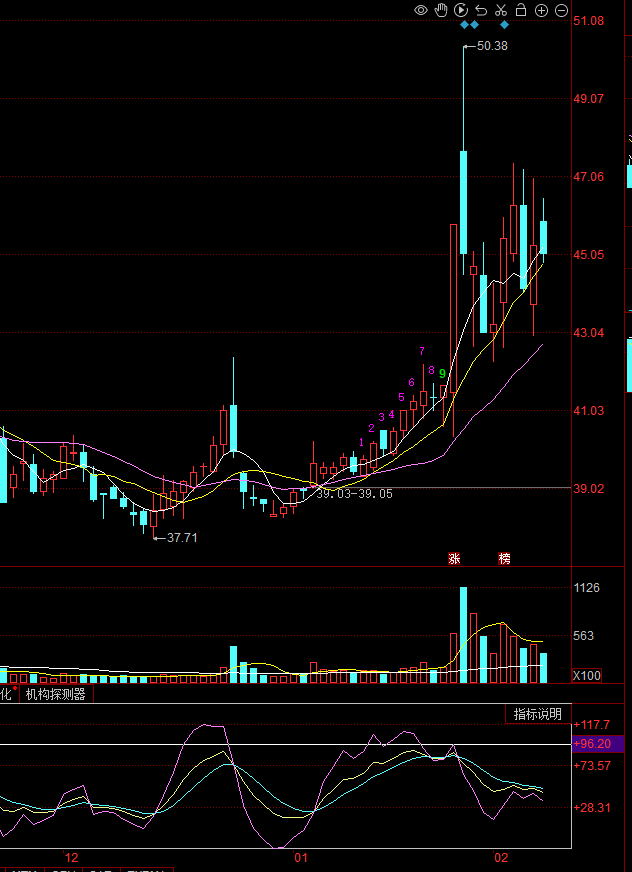The width and height of the screenshot is (632, 872).
Task: Click the 50.38 high price label
Action: (x=492, y=46)
